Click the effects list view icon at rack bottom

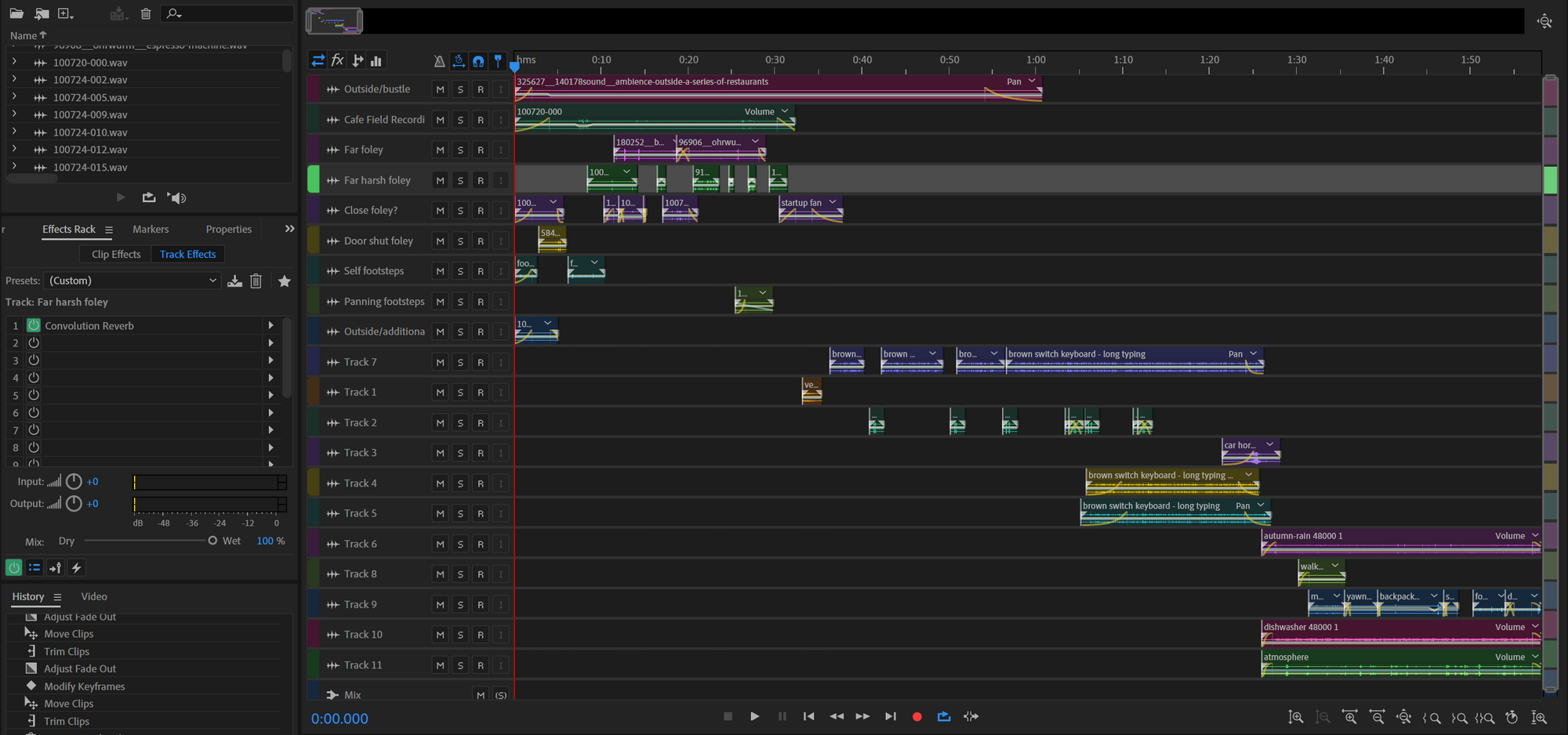coord(34,567)
